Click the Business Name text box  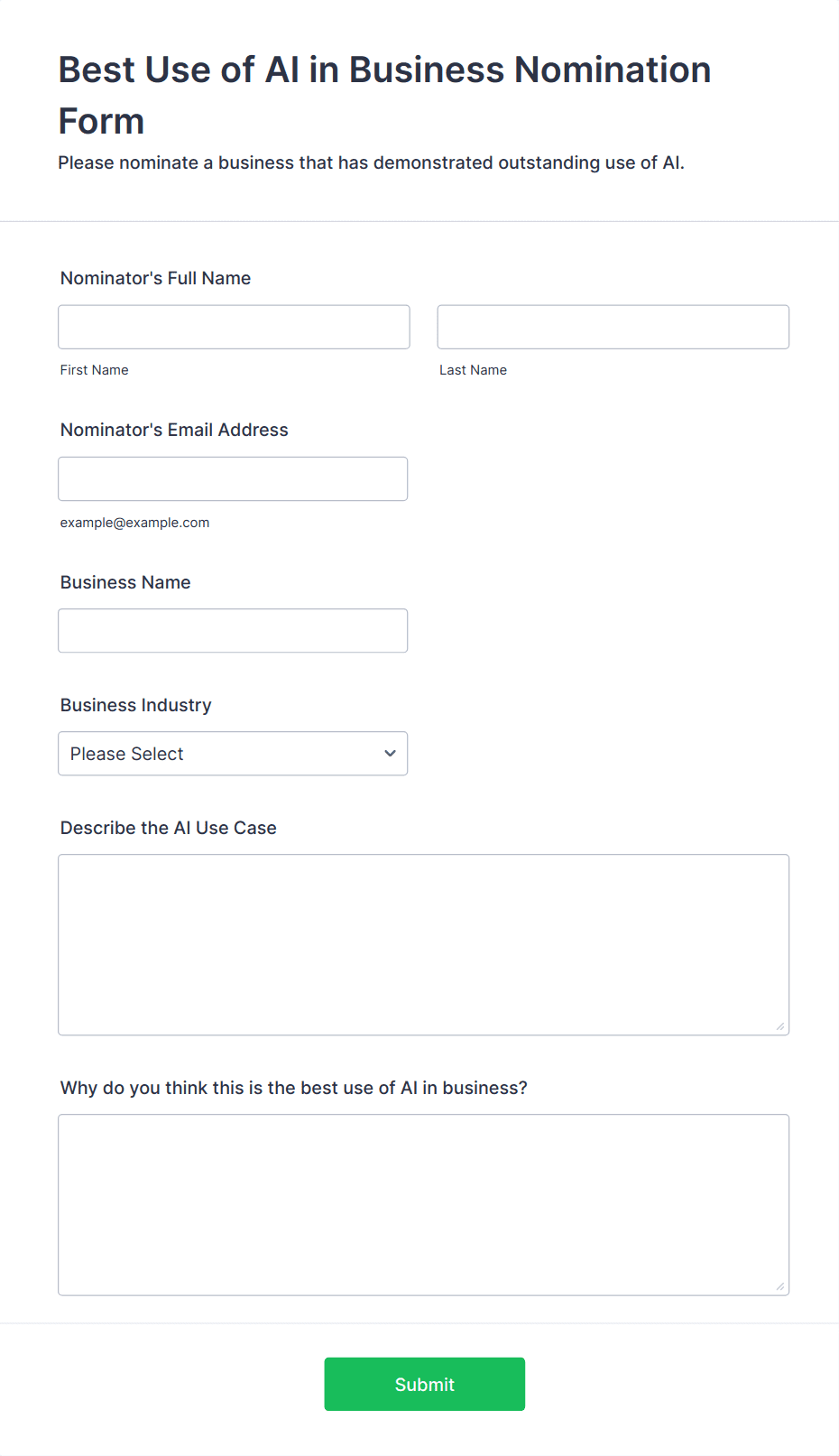(233, 630)
